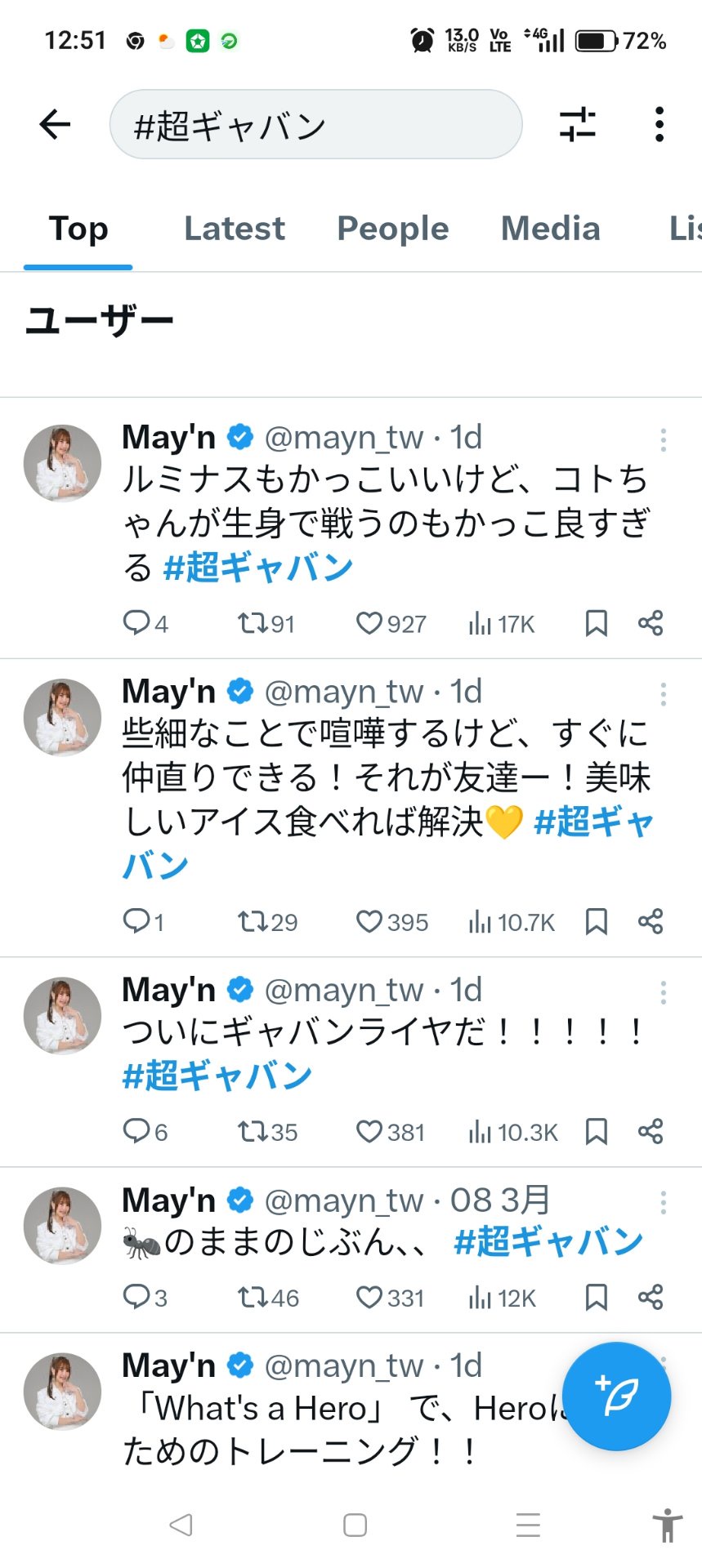Viewport: 702px width, 1568px height.
Task: Bookmark the tweet with 10.7K views
Action: pyautogui.click(x=596, y=922)
